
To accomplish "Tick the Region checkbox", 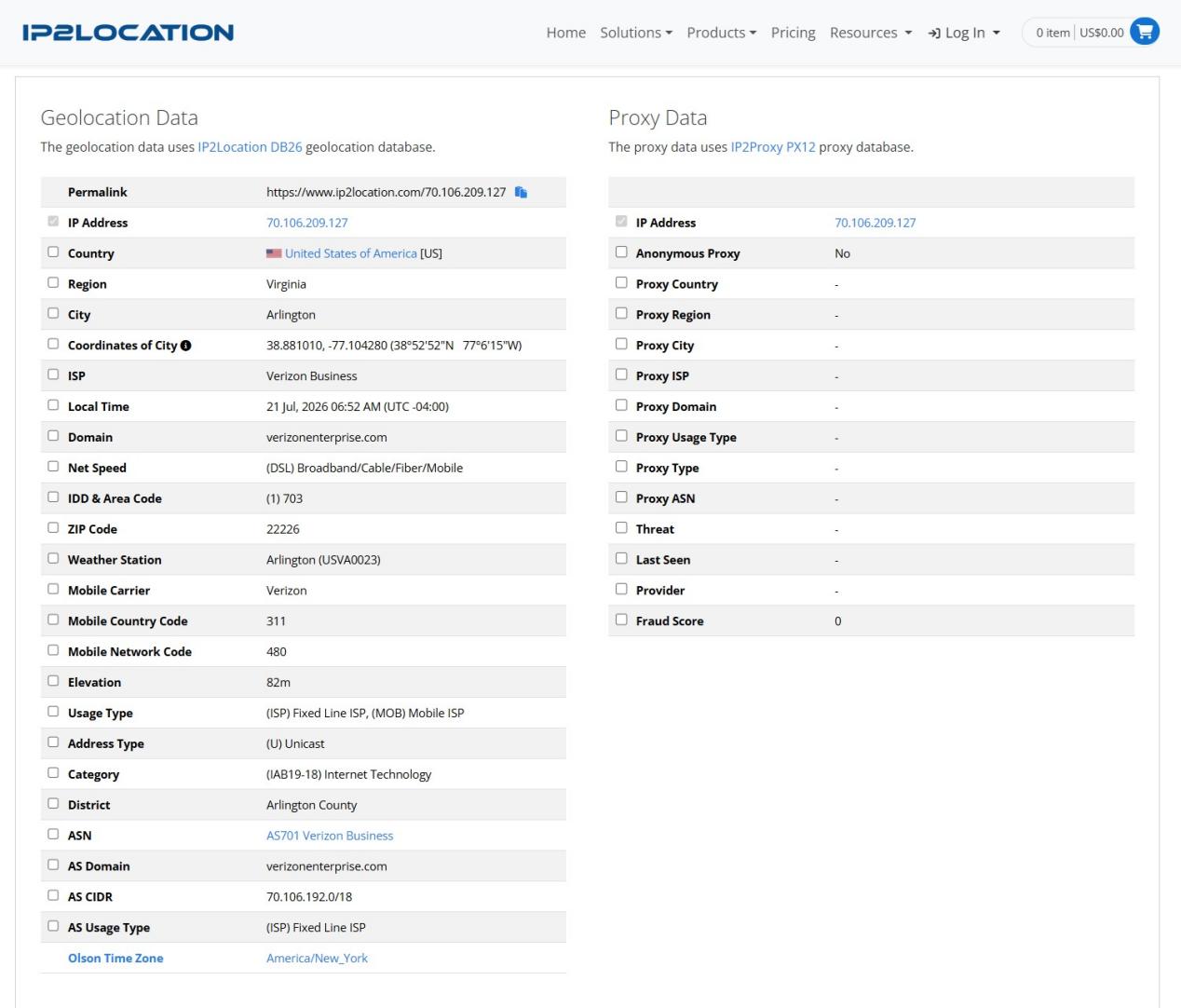I will click(x=53, y=283).
